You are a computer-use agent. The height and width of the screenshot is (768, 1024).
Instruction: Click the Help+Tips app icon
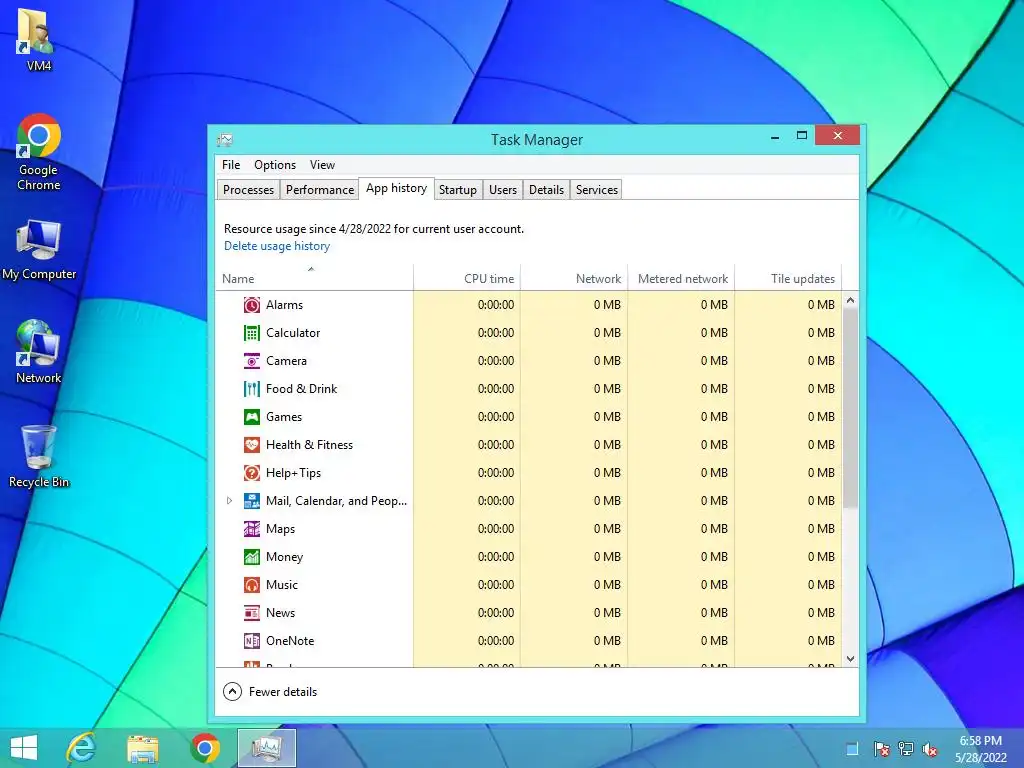click(251, 473)
